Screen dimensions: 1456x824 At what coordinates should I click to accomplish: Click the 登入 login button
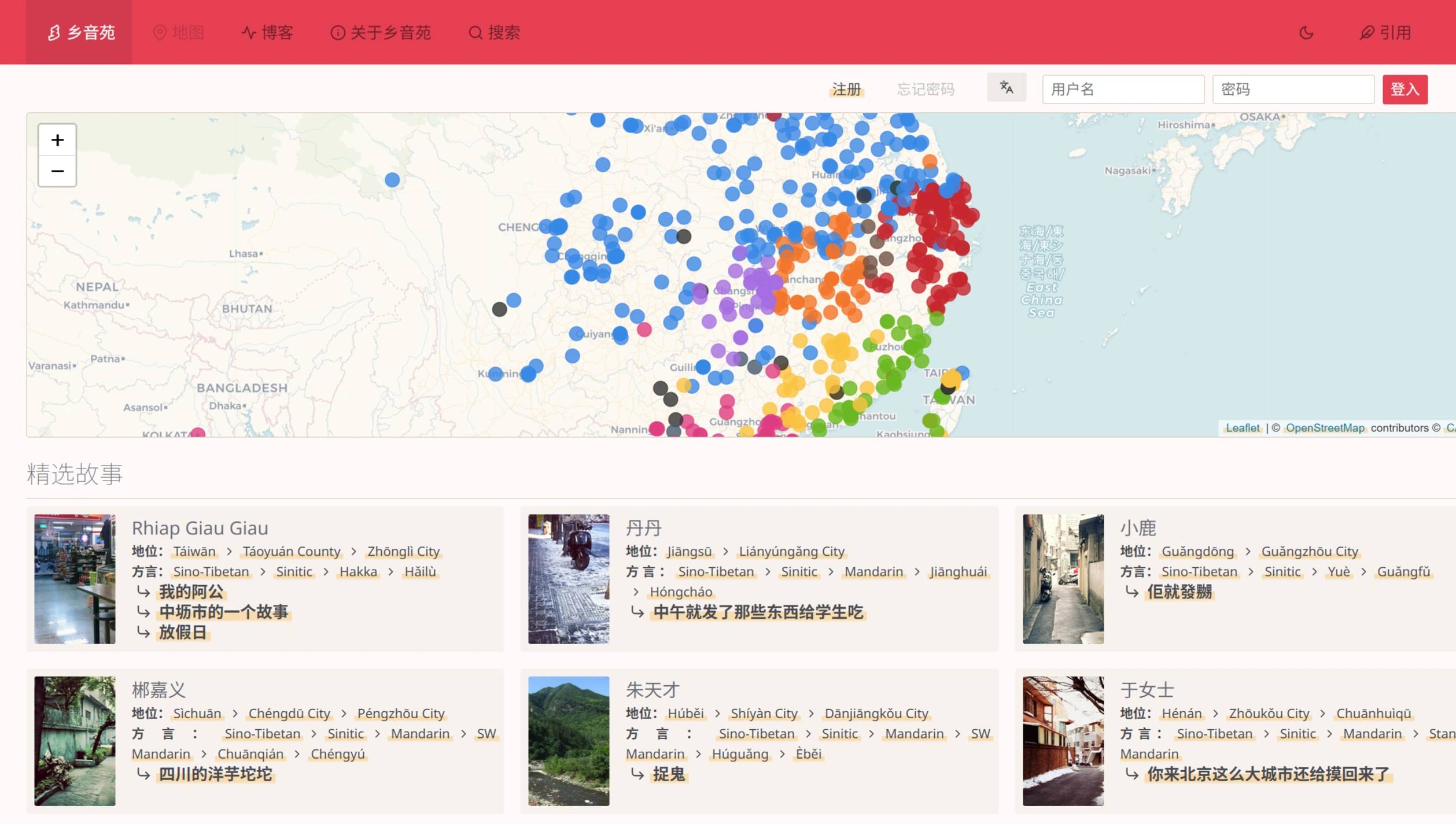click(x=1404, y=90)
